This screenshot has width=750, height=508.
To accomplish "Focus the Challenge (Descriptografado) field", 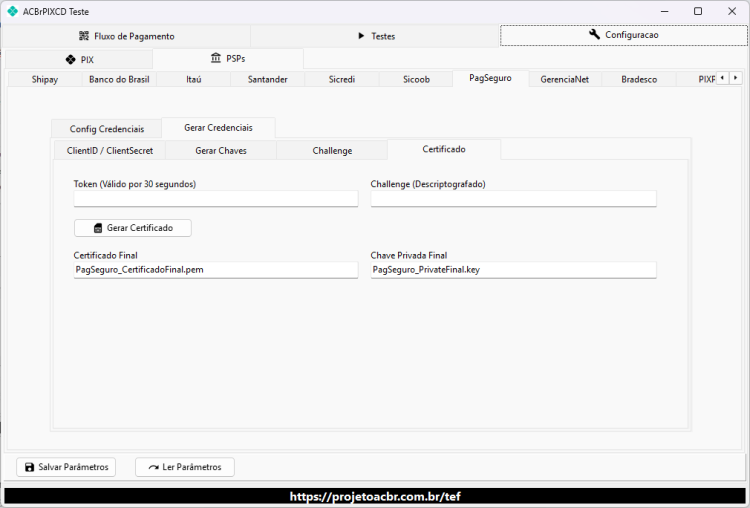I will click(513, 199).
